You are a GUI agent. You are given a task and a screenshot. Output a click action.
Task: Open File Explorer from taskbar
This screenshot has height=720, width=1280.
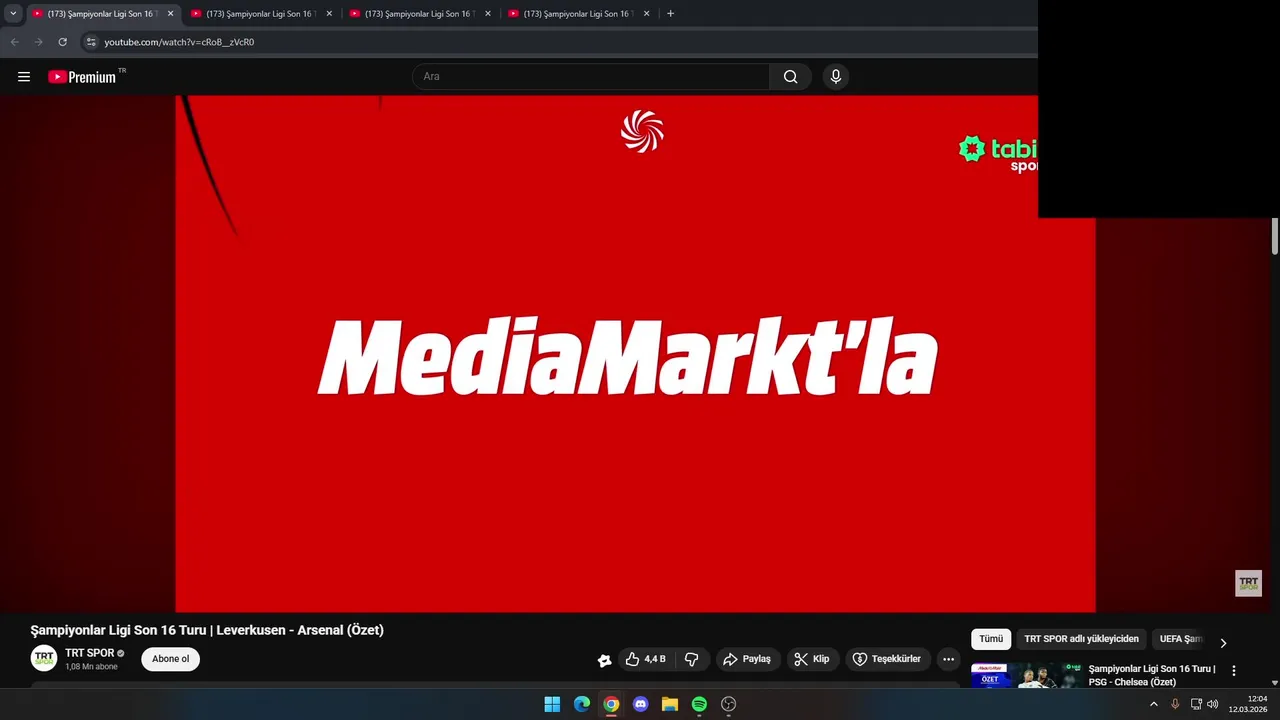tap(670, 704)
